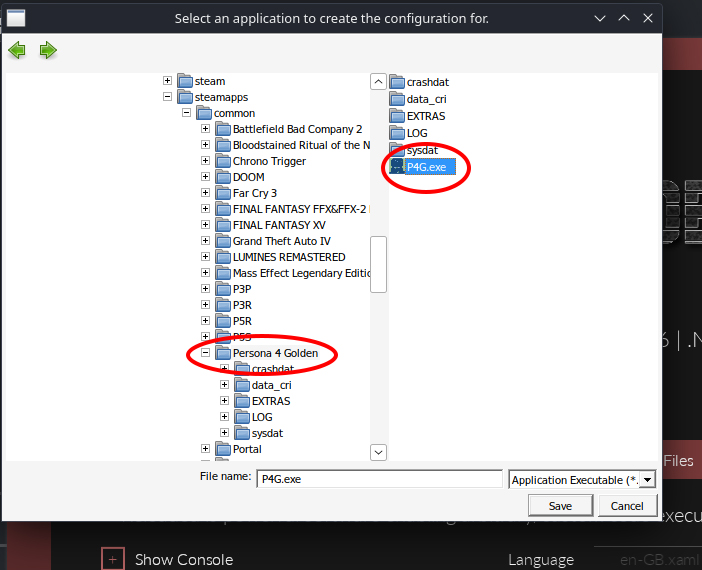Select the data_cri subfolder in the tree
This screenshot has height=570, width=702.
tap(271, 385)
